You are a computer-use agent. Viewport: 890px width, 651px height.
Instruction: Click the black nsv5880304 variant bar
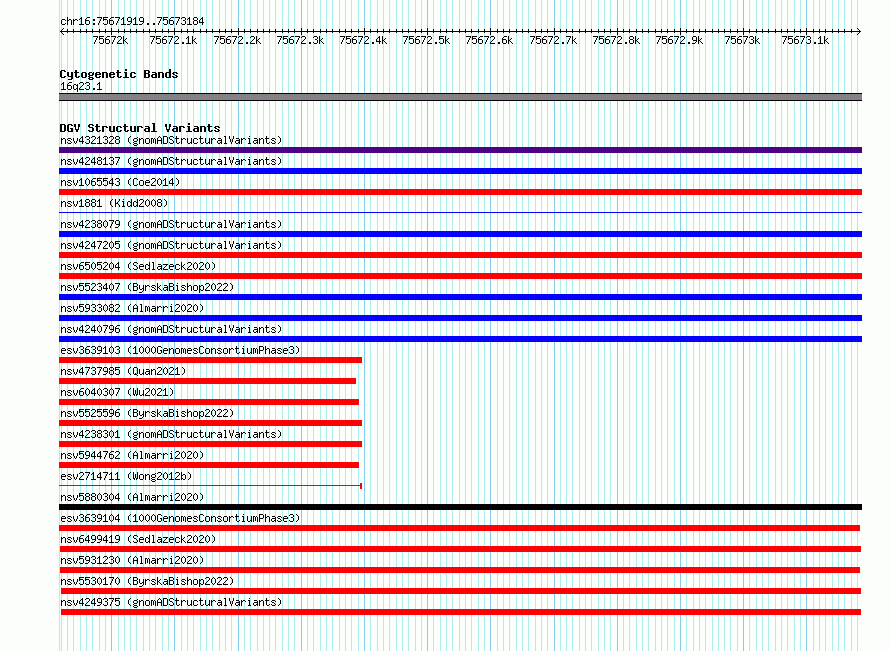(460, 507)
